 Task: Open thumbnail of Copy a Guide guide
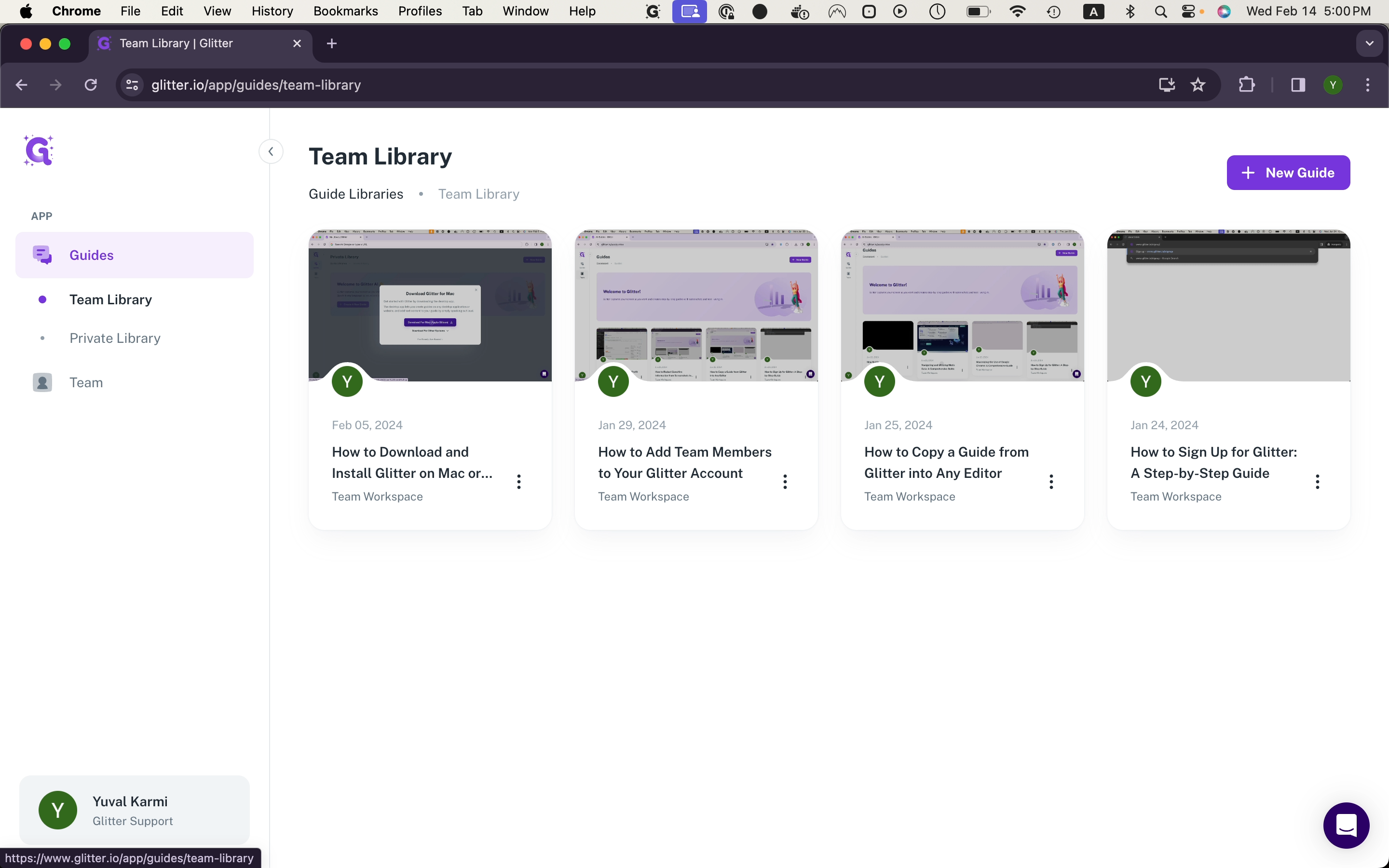pyautogui.click(x=963, y=305)
